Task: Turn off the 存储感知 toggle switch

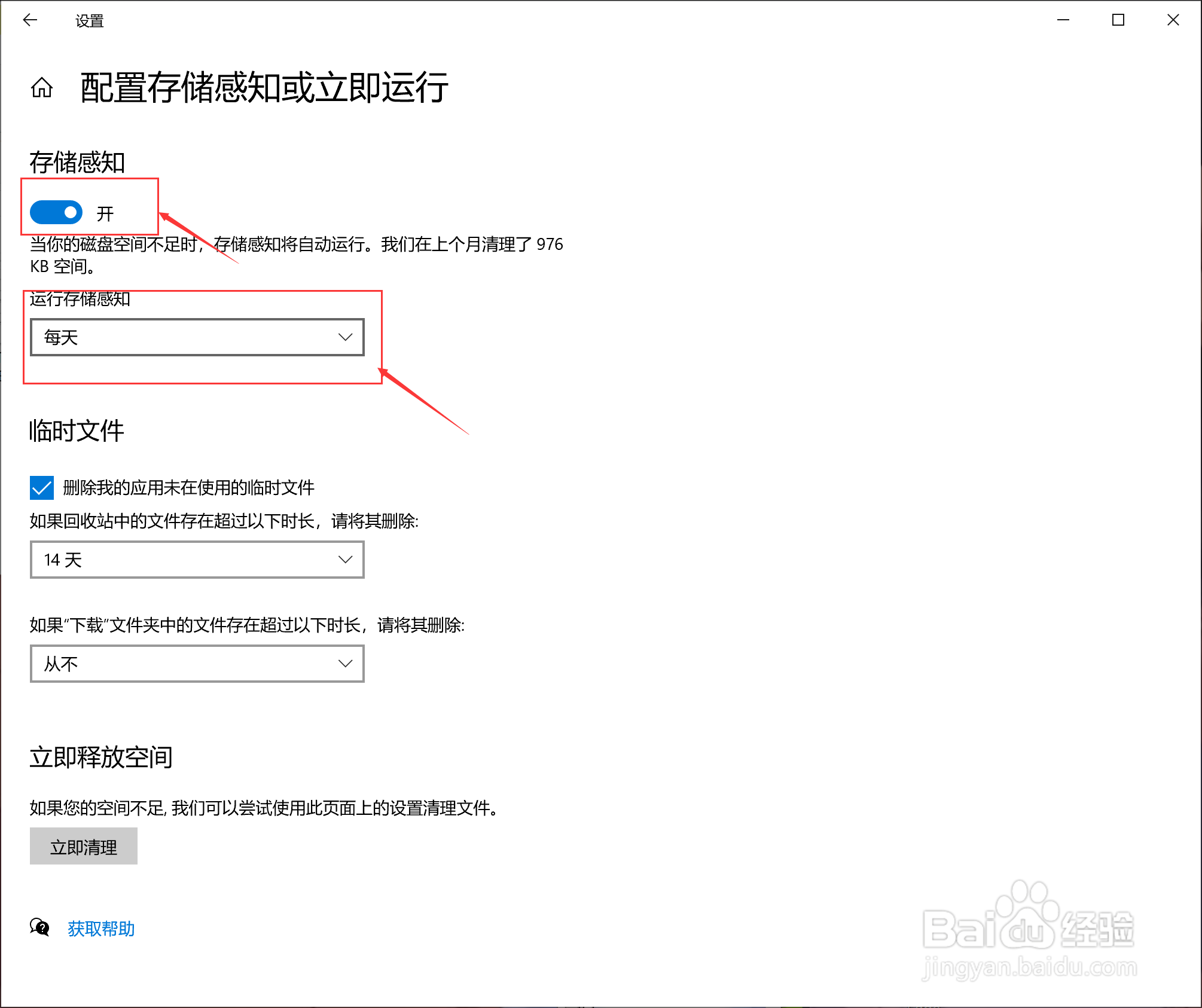Action: click(x=56, y=212)
